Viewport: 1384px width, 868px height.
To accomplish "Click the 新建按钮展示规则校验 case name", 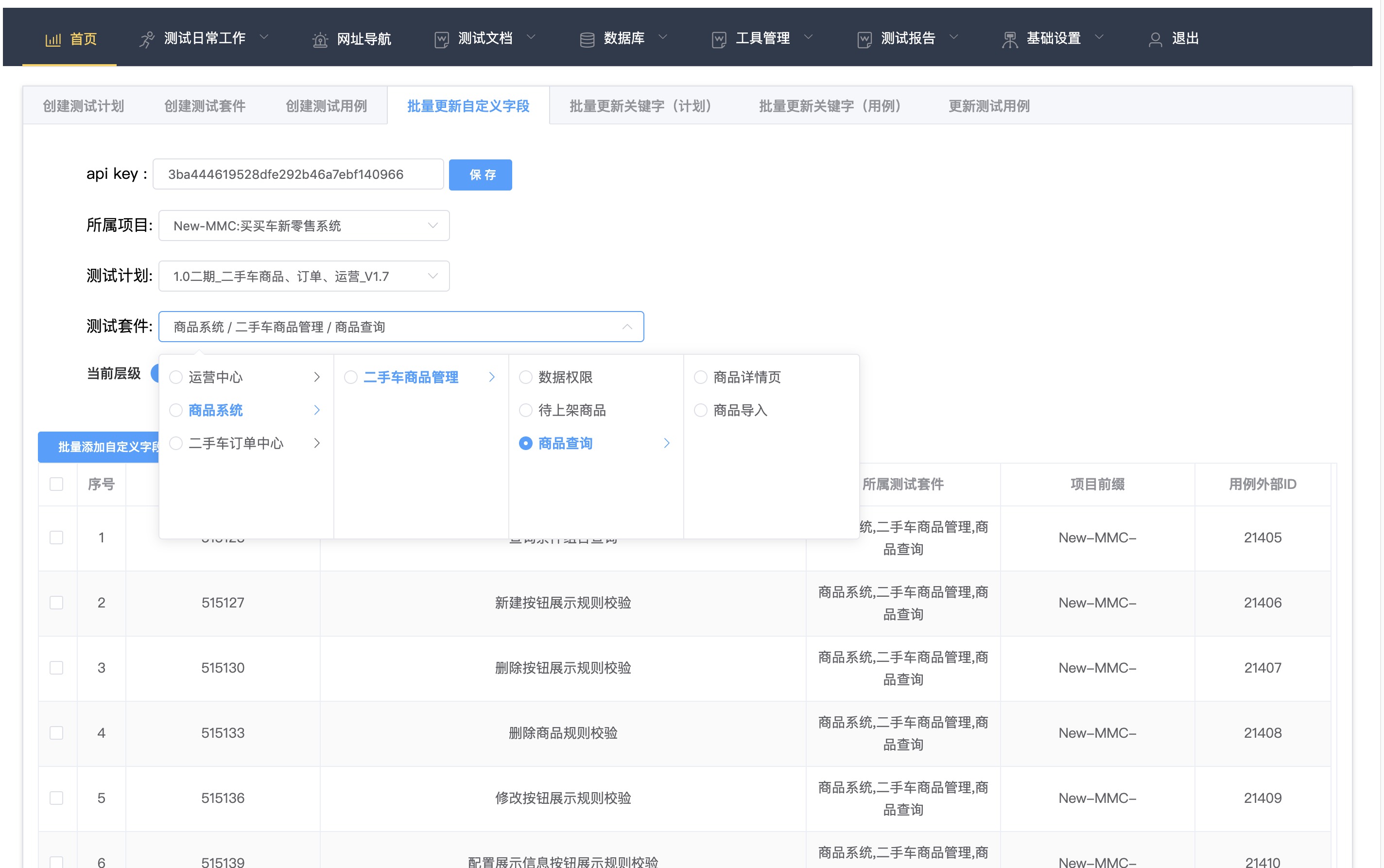I will (x=563, y=603).
